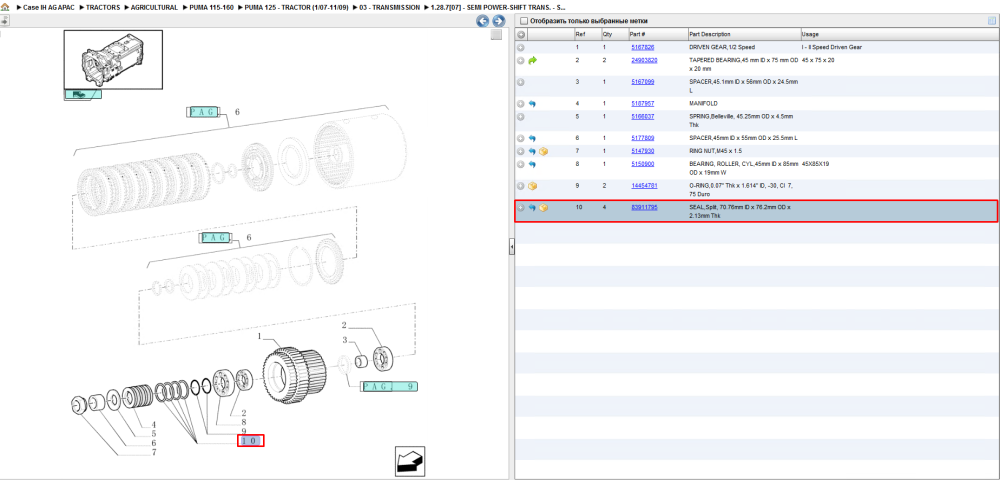Viewport: 1000px width, 480px height.
Task: Toggle 'Отобразить только выбранные метки' checkbox
Action: tap(524, 21)
